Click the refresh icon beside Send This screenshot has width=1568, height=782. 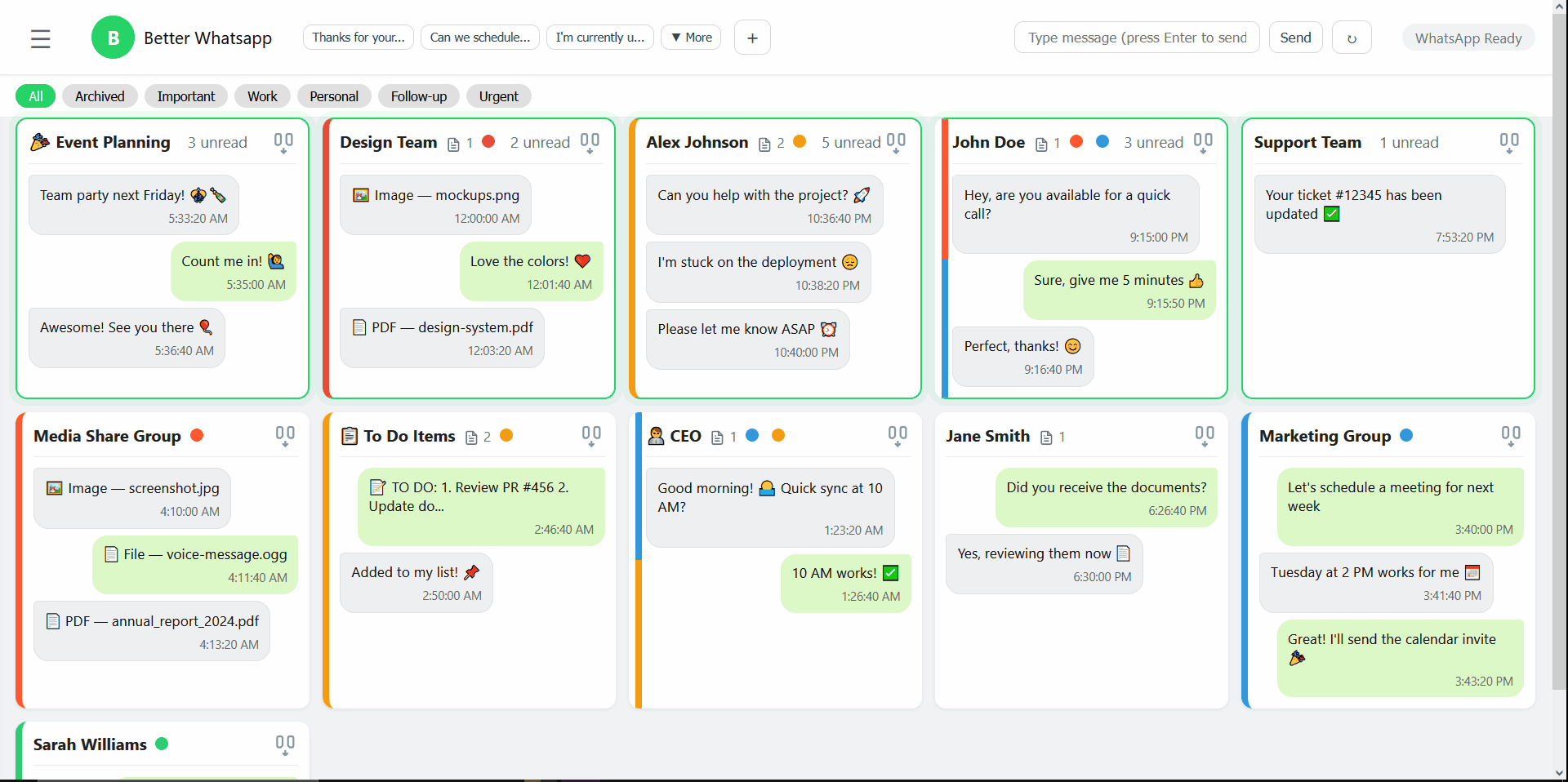tap(1352, 38)
